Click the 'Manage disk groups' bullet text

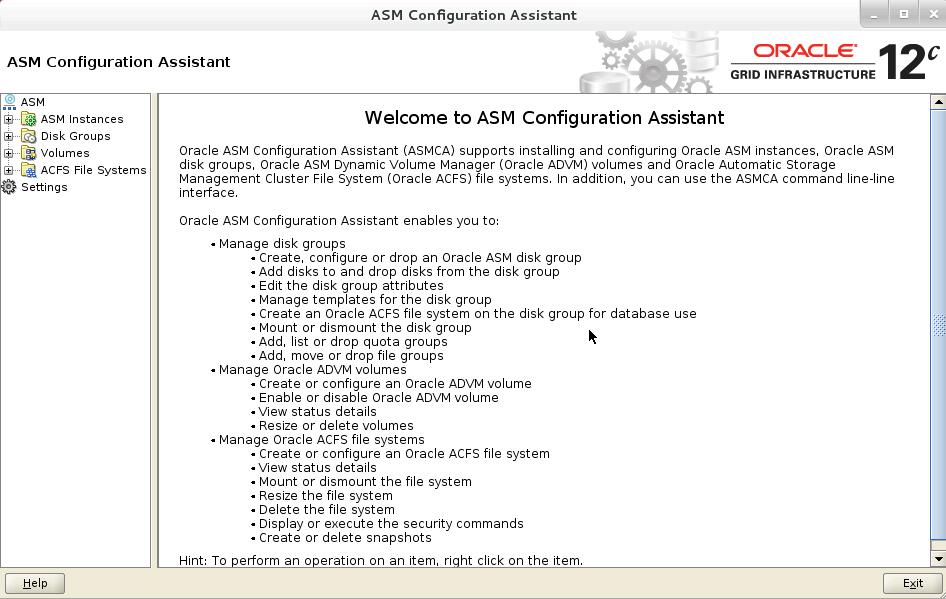click(282, 244)
